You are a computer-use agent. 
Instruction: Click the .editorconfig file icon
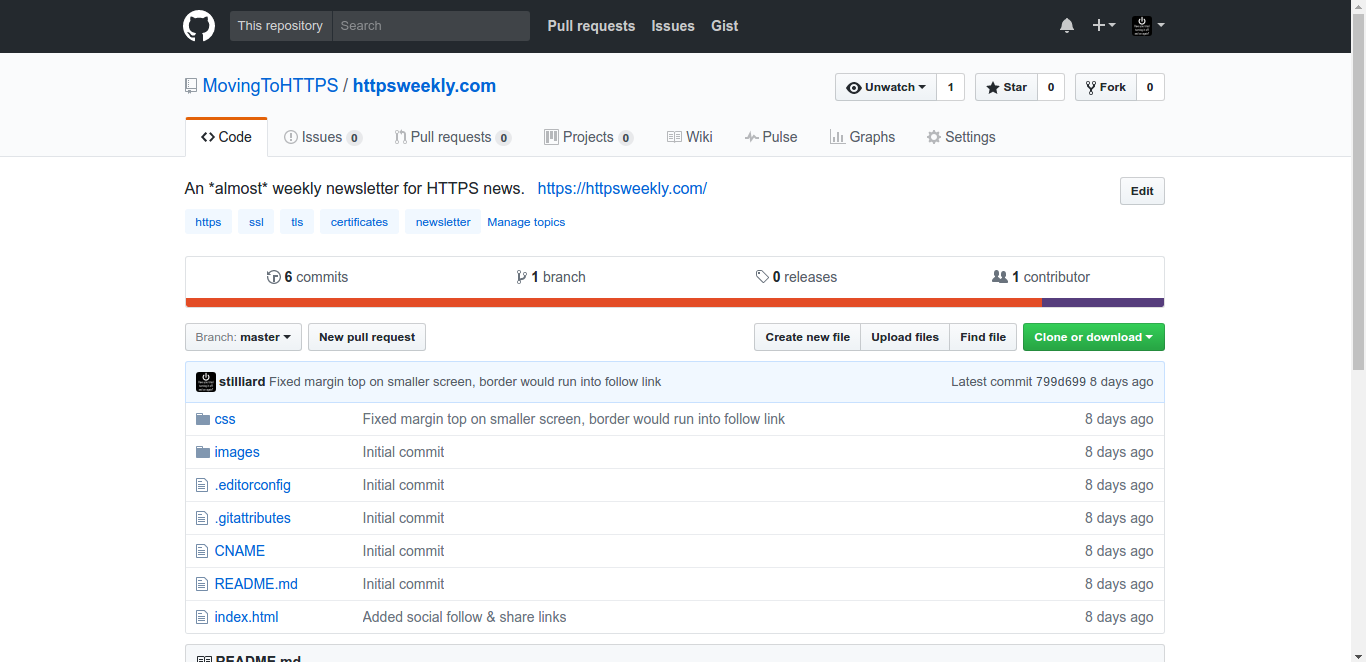pyautogui.click(x=202, y=485)
